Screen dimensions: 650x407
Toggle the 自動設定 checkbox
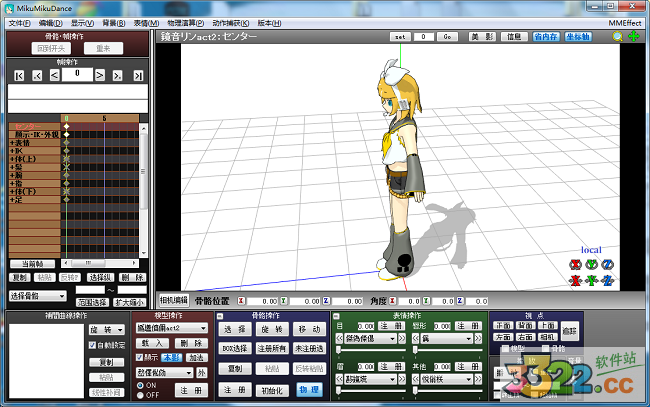92,345
